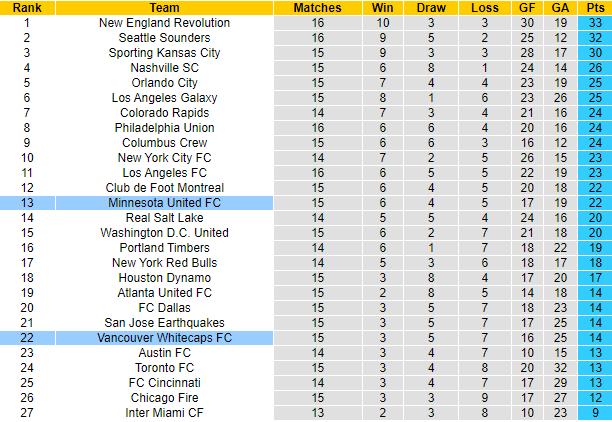Image resolution: width=612 pixels, height=422 pixels.
Task: Click New England Revolution's 33 points cell
Action: [594, 23]
